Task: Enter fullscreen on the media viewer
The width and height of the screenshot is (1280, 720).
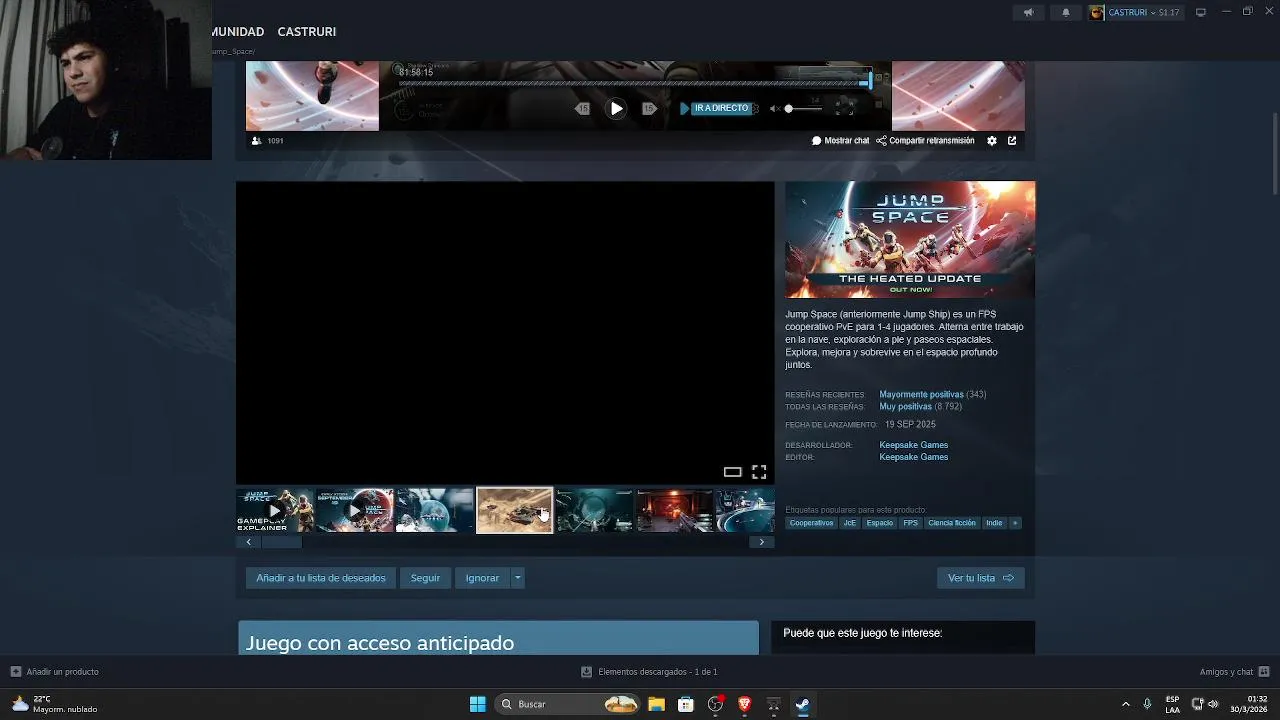Action: click(759, 472)
